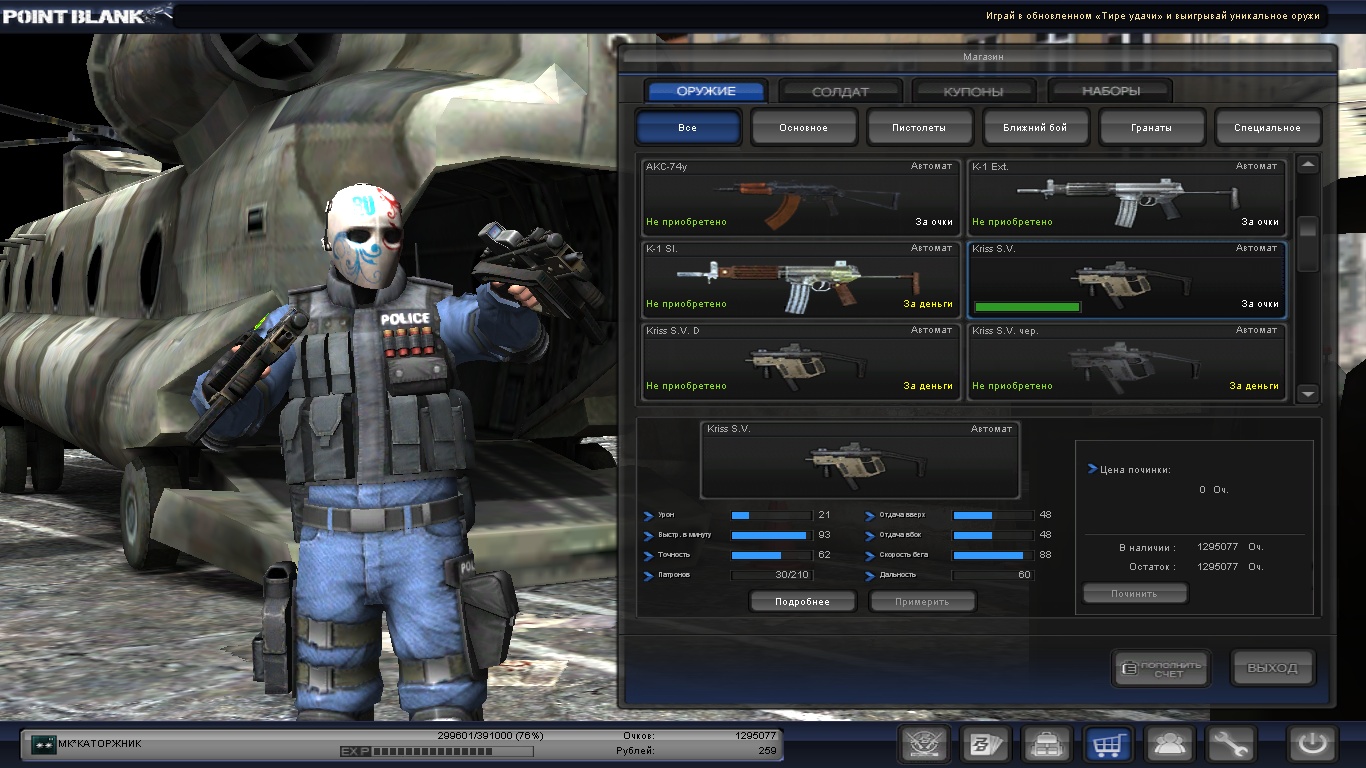Viewport: 1366px width, 768px height.
Task: Click the 299601/391000 (76%) experience text
Action: pyautogui.click(x=488, y=735)
